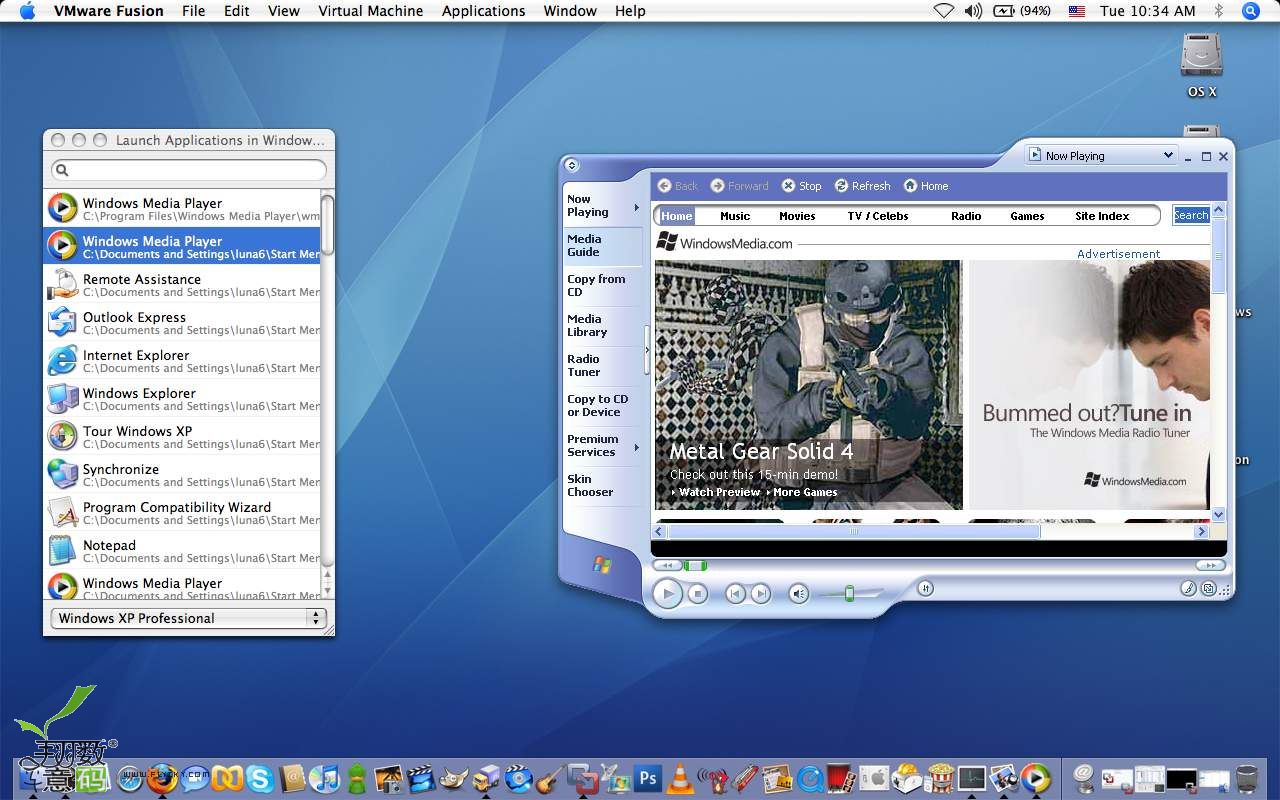Select highlighted Windows Media Player Start Menu entry
The height and width of the screenshot is (800, 1280).
tap(183, 247)
